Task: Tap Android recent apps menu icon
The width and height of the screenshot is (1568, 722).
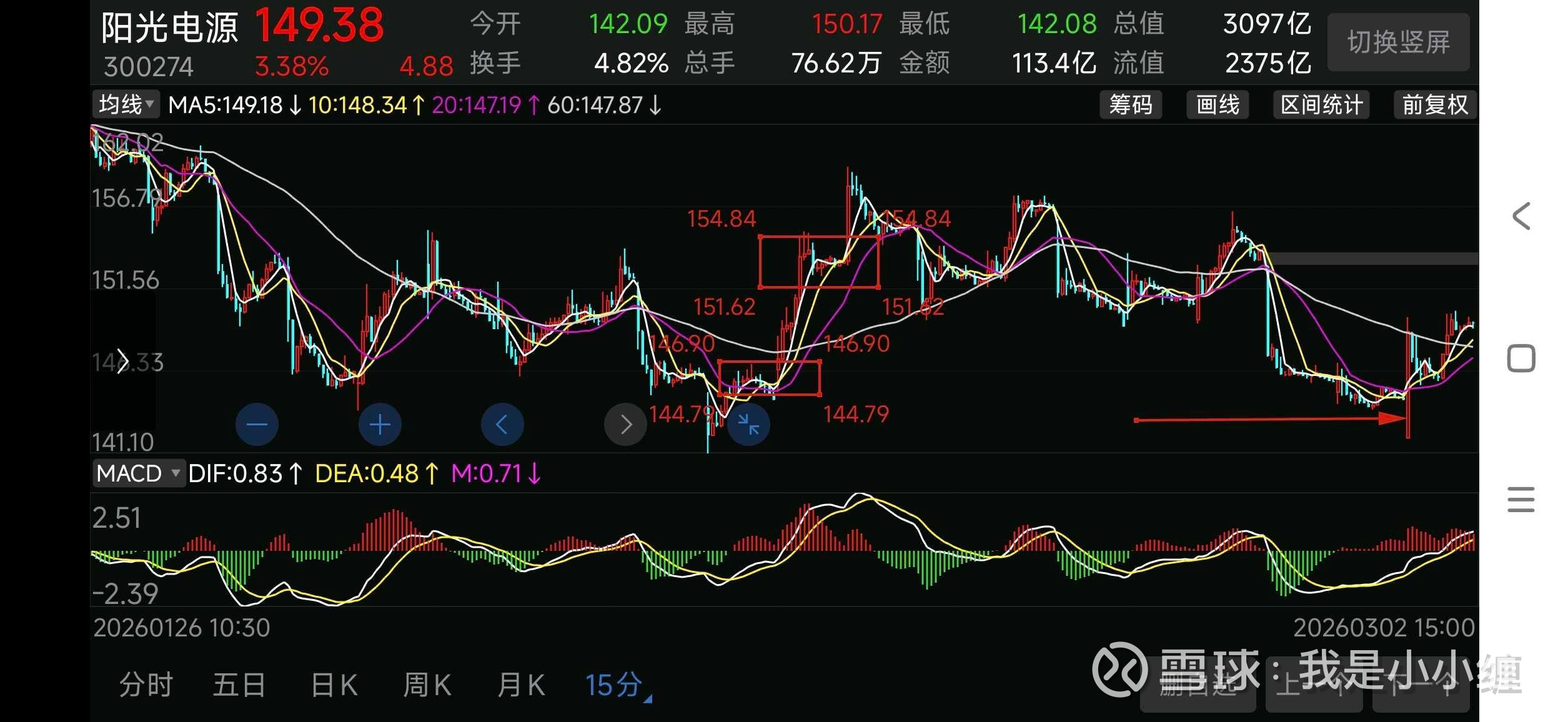Action: pos(1521,500)
